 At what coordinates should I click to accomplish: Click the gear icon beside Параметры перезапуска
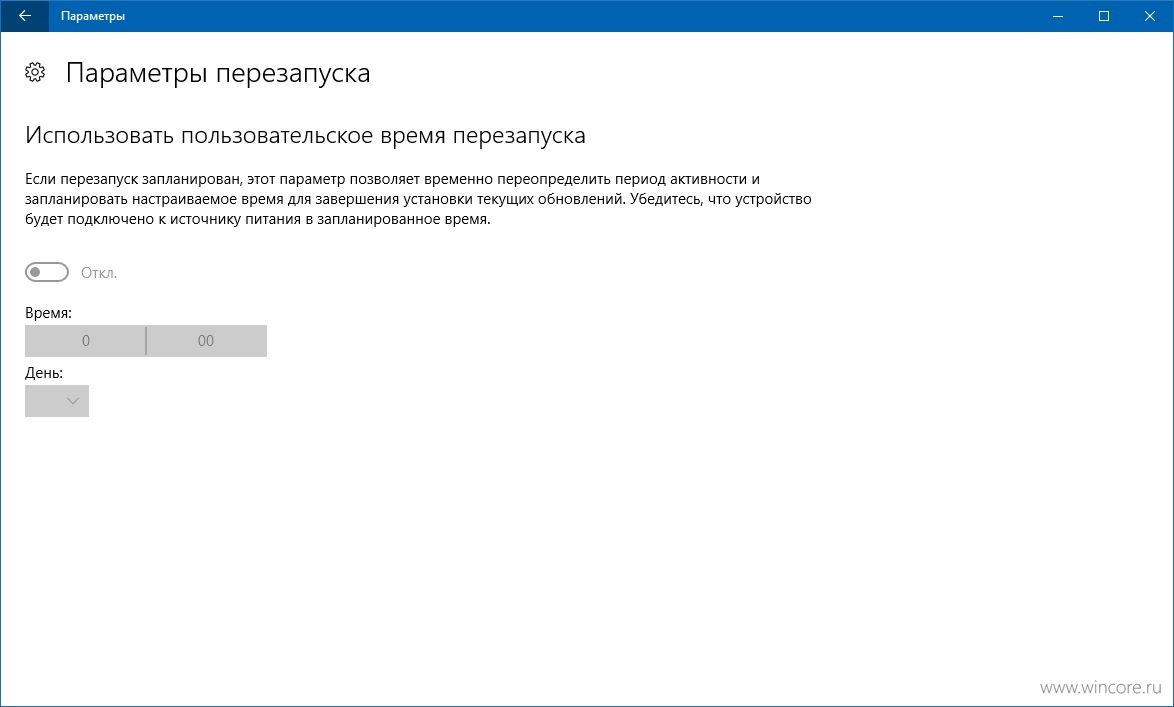click(x=35, y=73)
